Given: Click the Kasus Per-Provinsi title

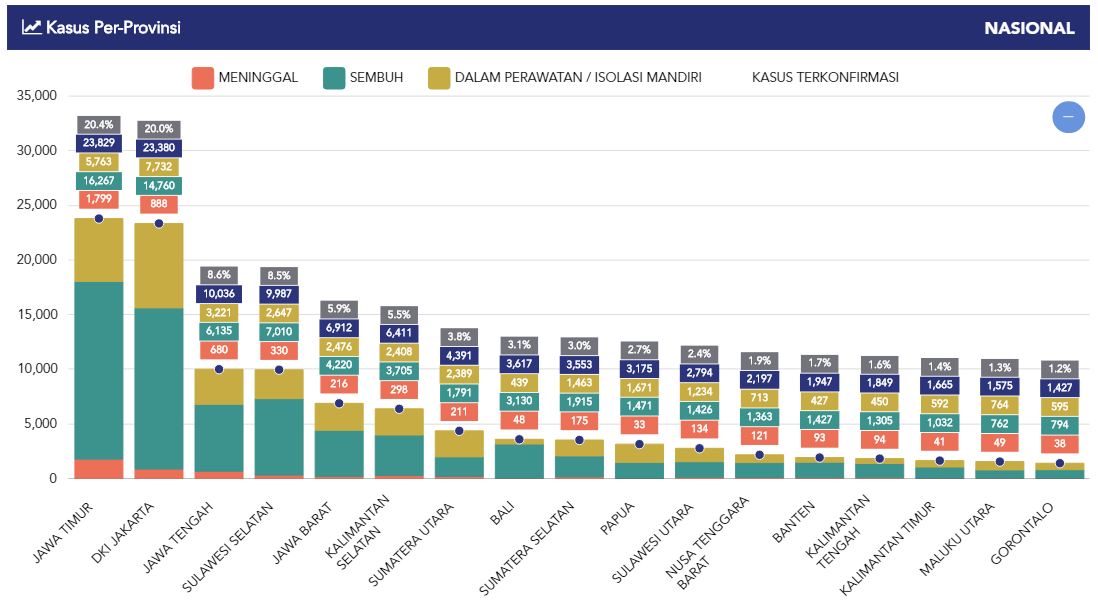Looking at the screenshot, I should point(113,28).
